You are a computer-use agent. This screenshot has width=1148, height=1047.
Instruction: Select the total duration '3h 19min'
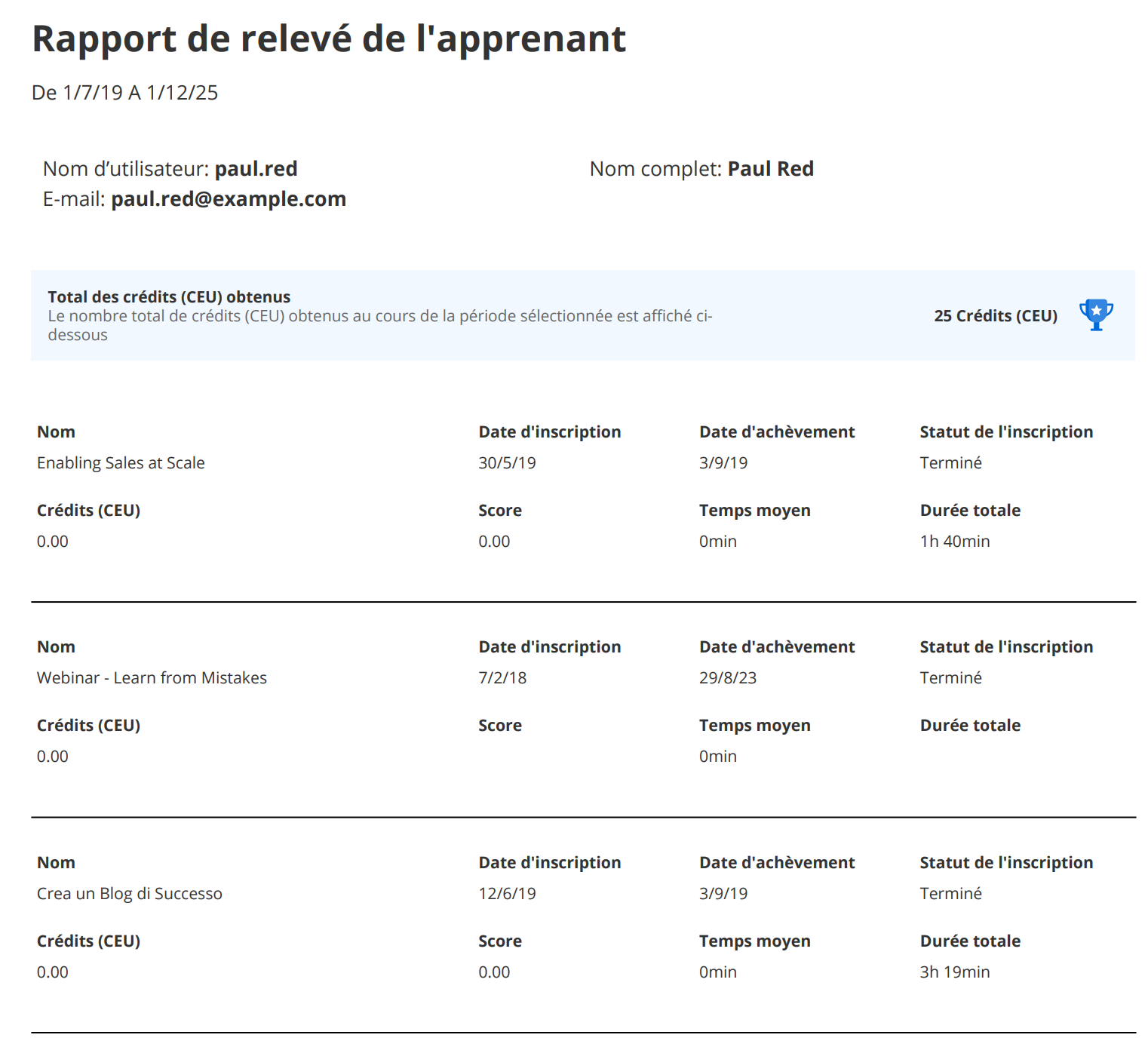click(x=954, y=972)
